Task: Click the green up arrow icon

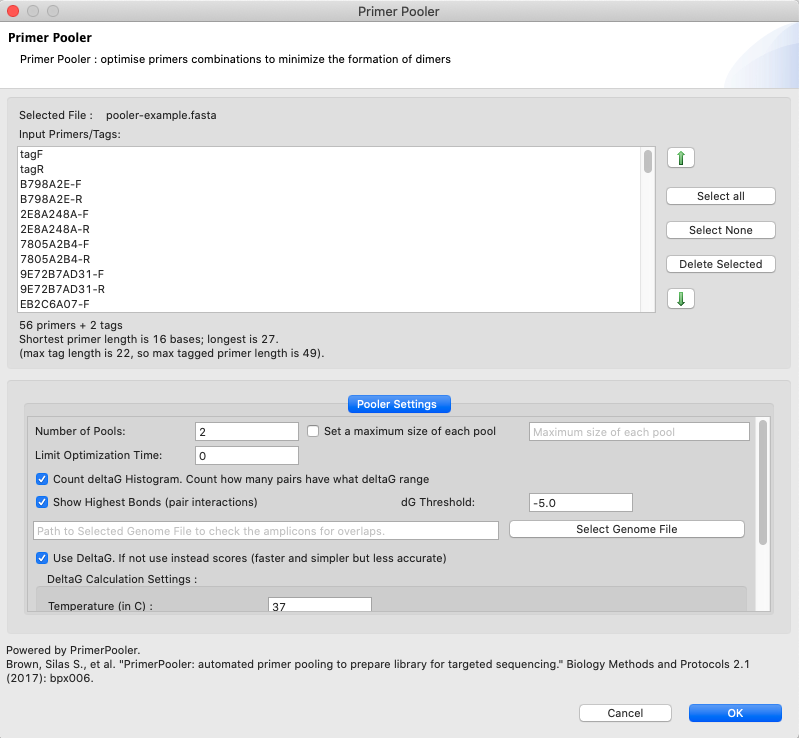Action: tap(680, 158)
